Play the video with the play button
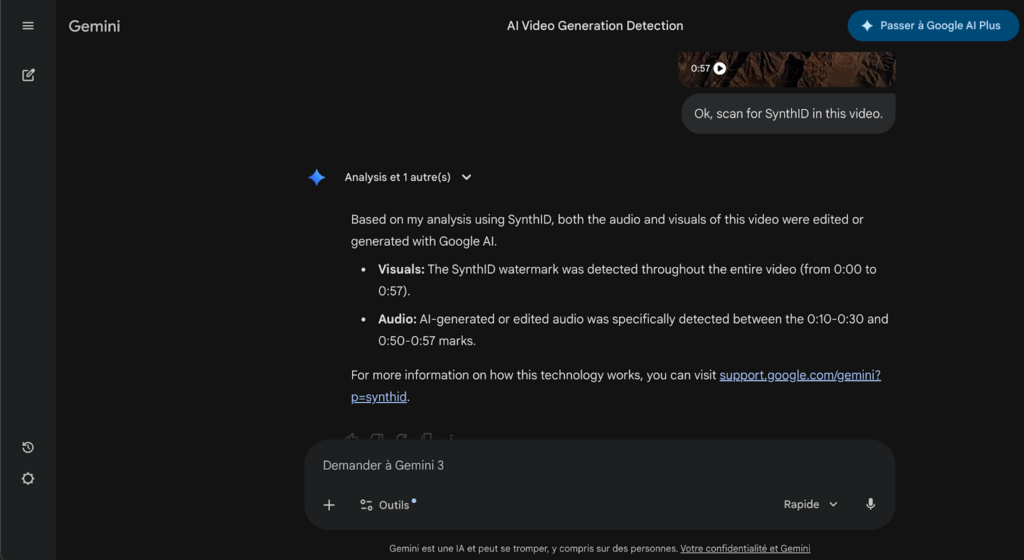The height and width of the screenshot is (560, 1024). pyautogui.click(x=720, y=69)
